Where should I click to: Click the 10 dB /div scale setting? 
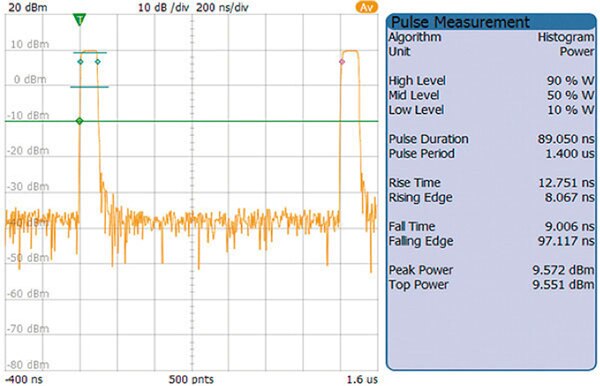click(x=163, y=7)
